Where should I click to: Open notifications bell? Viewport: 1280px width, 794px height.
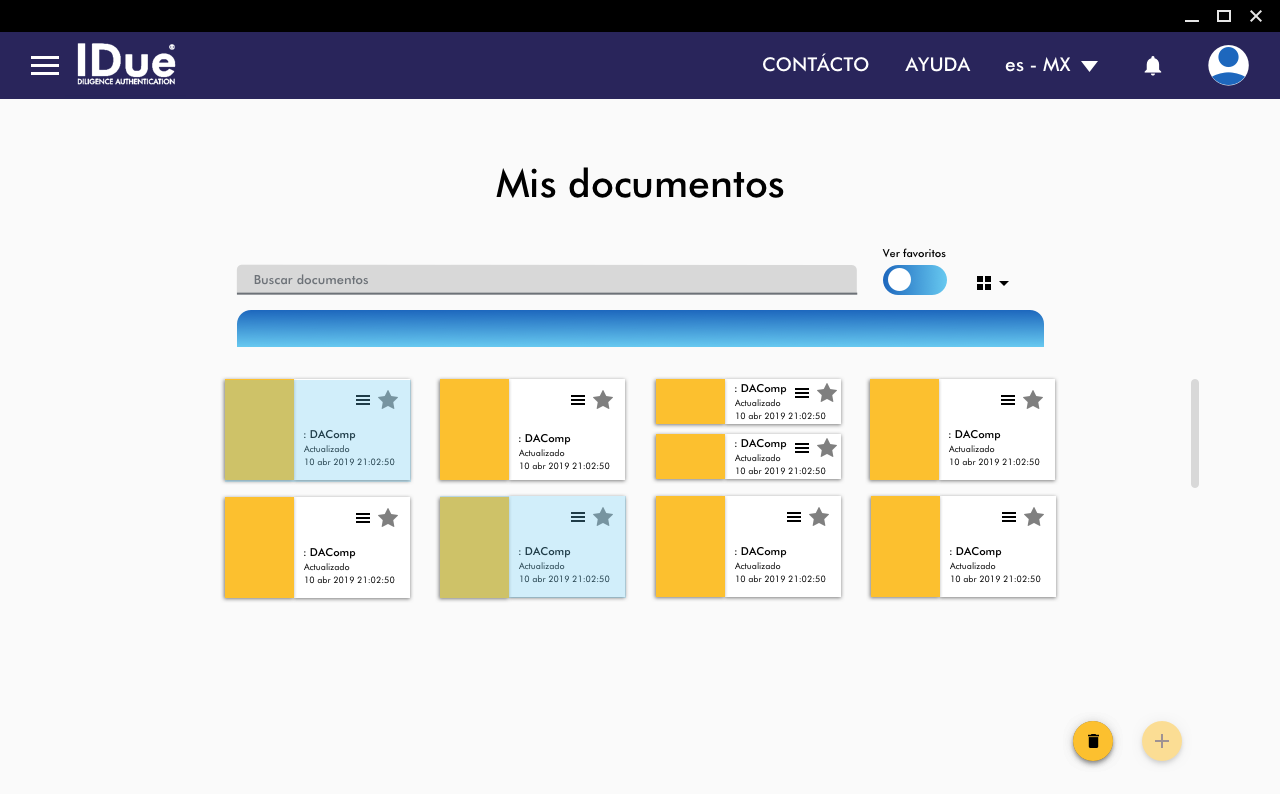(x=1152, y=66)
